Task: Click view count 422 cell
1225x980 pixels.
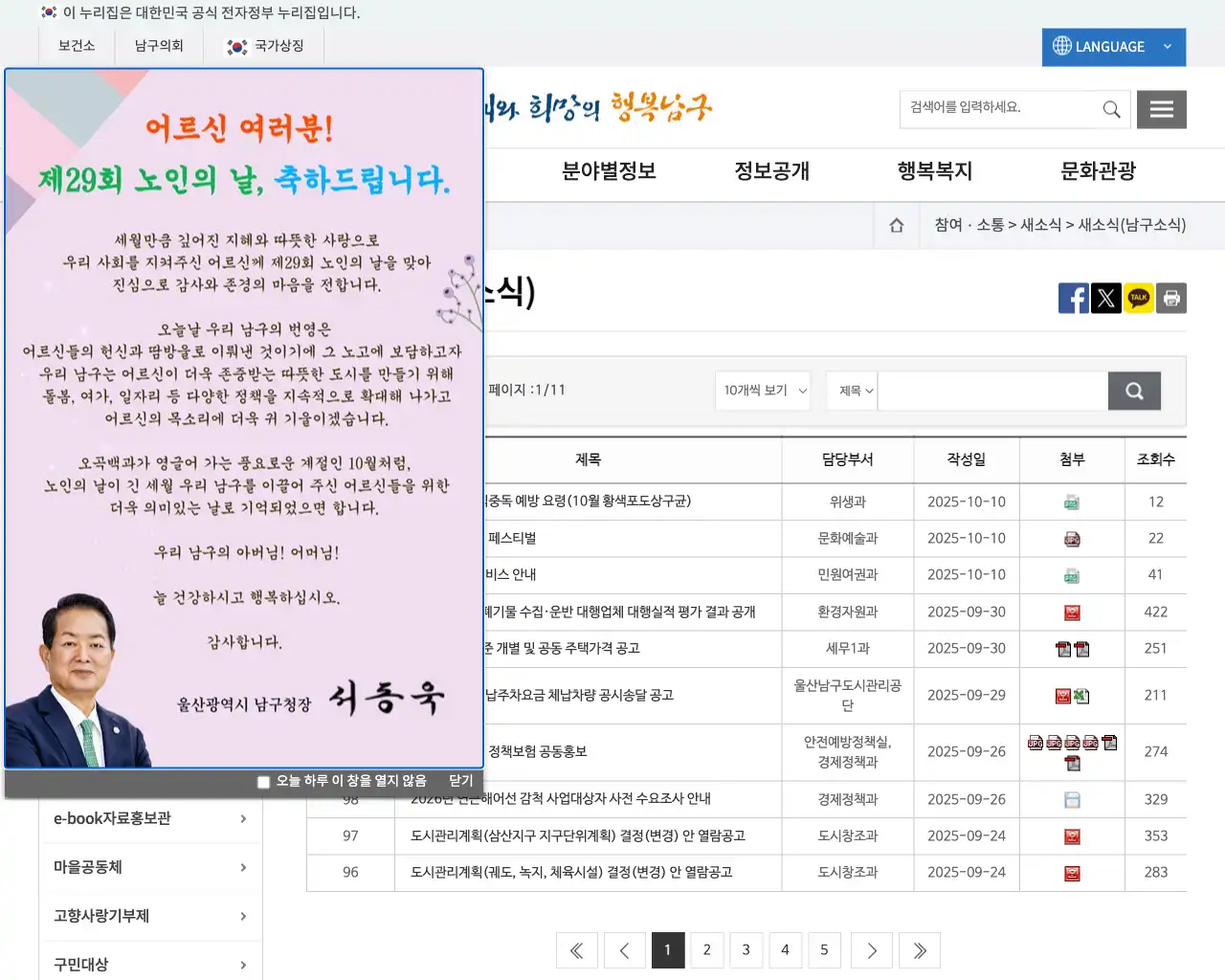Action: pos(1155,612)
